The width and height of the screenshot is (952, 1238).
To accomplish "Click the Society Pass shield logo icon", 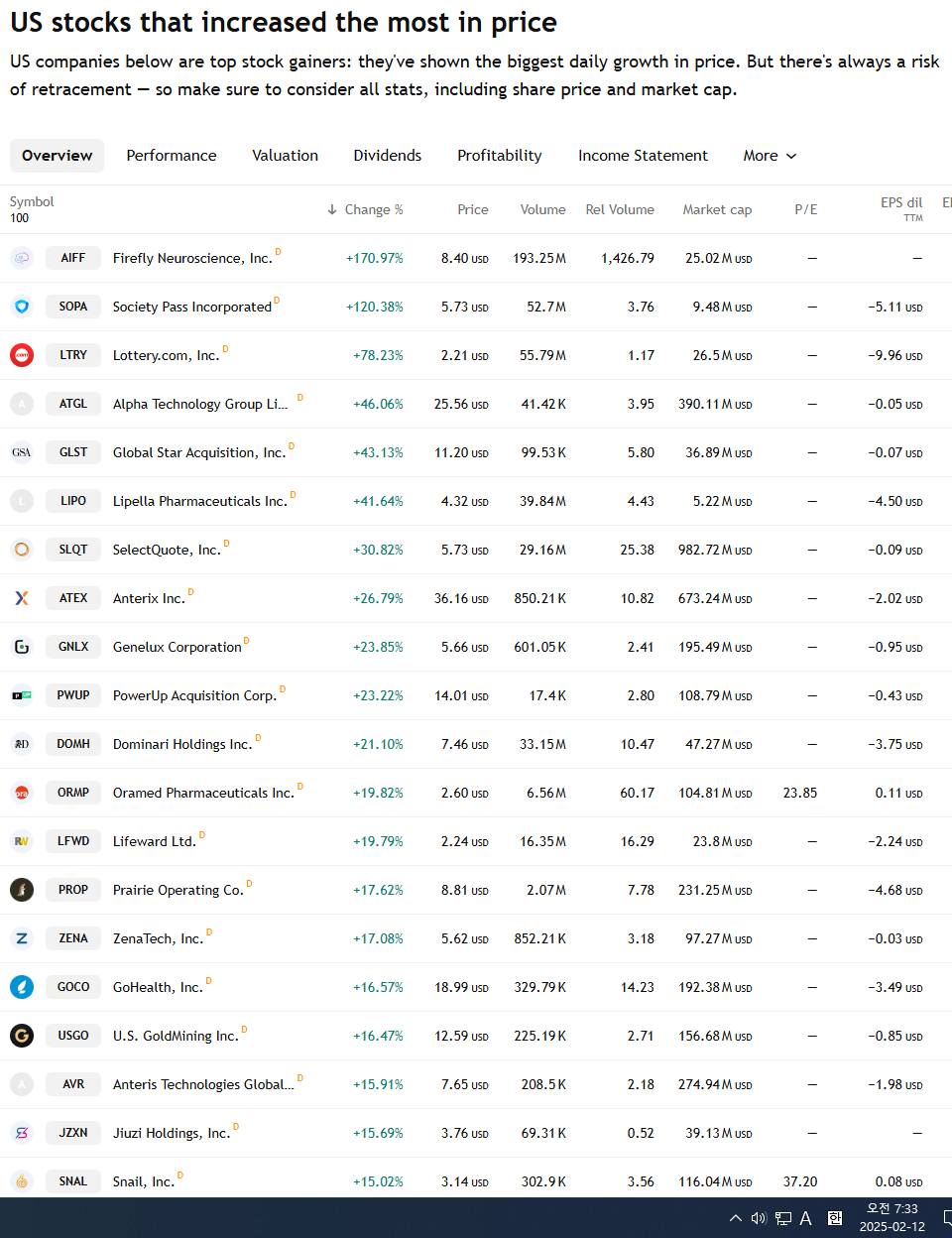I will click(x=22, y=307).
